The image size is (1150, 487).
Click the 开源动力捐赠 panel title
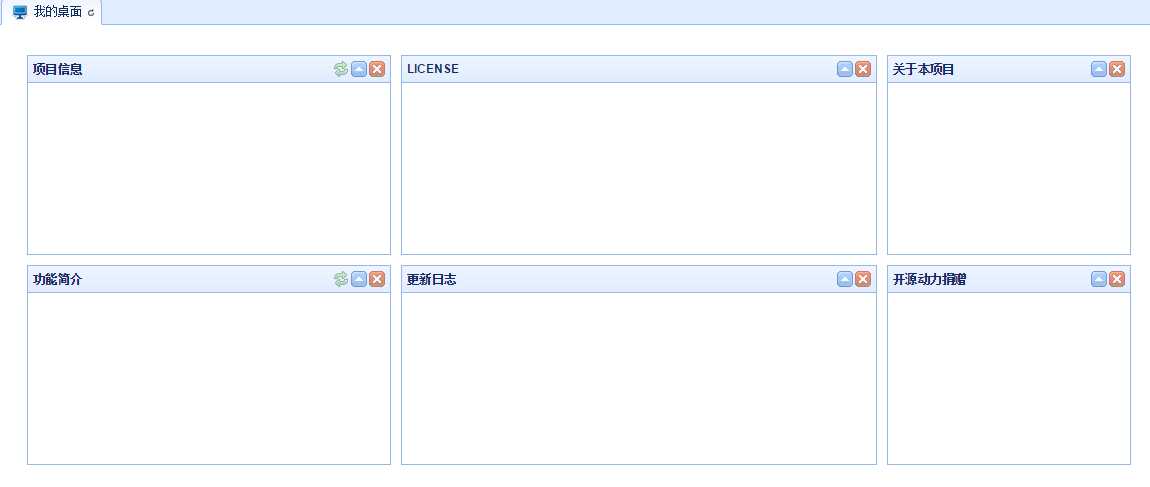click(929, 279)
